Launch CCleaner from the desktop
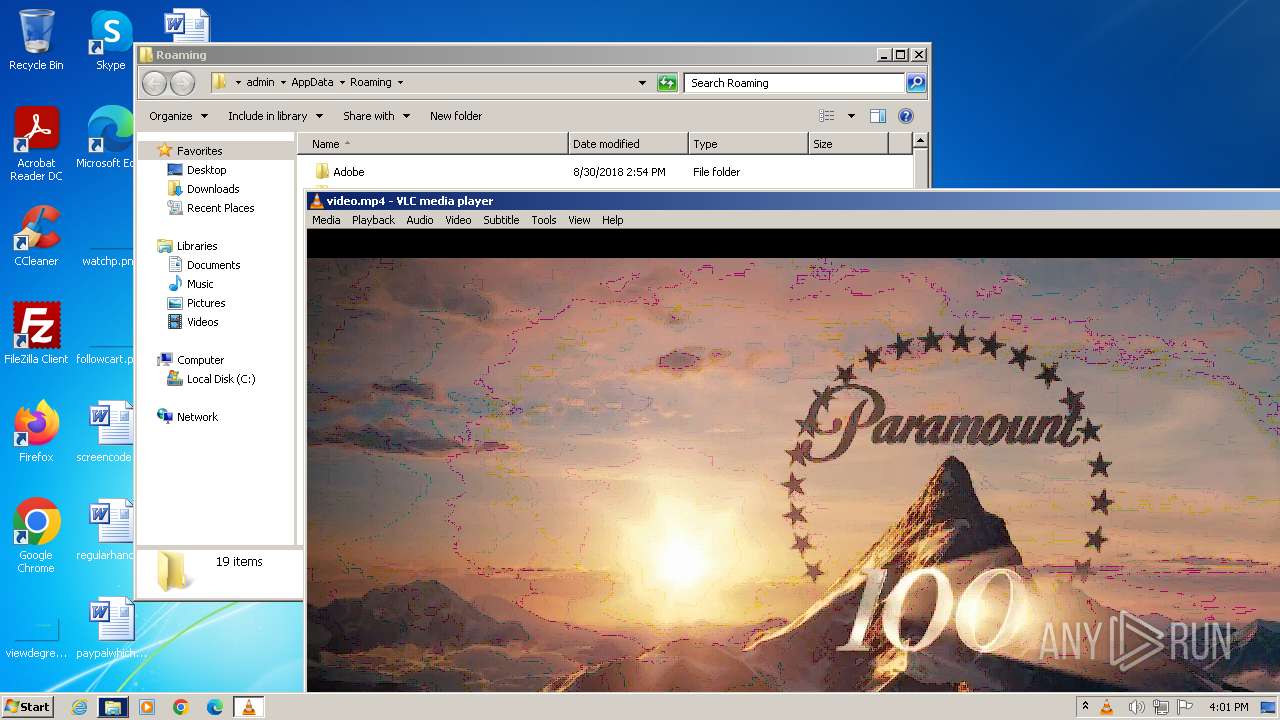Screen dimensions: 1280x720 36,236
